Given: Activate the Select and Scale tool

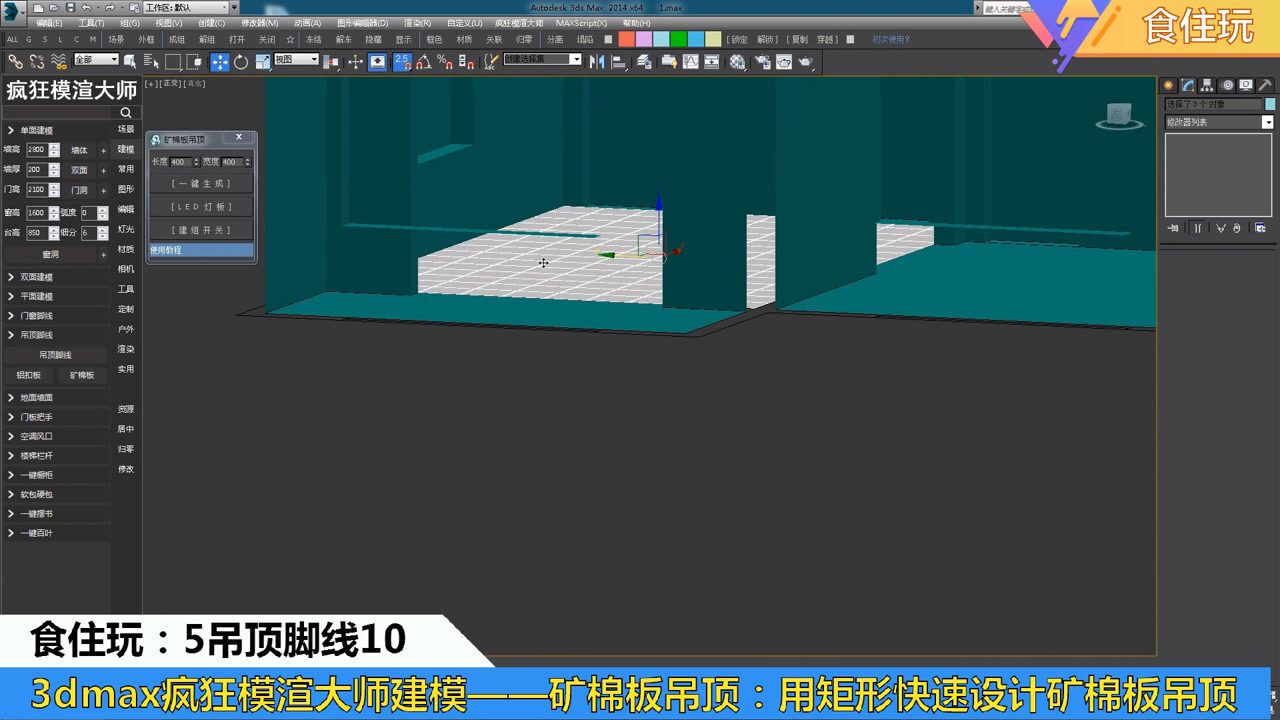Looking at the screenshot, I should (x=262, y=61).
